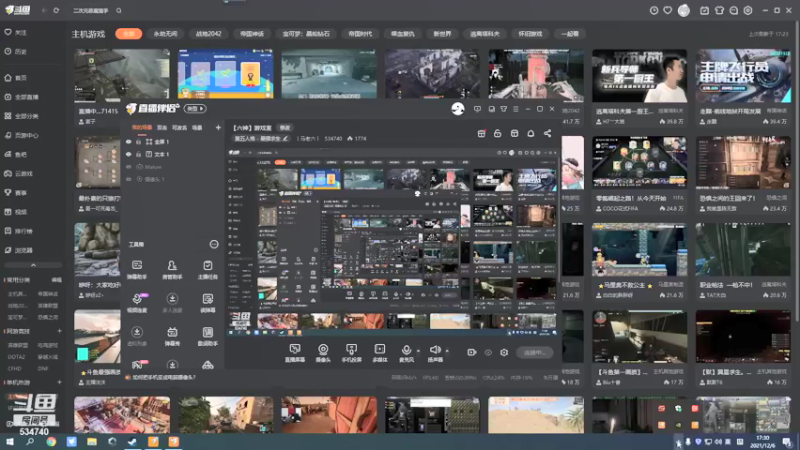800x450 pixels.
Task: Open the user avatar in the 直播伴侣 title bar
Action: click(x=458, y=109)
